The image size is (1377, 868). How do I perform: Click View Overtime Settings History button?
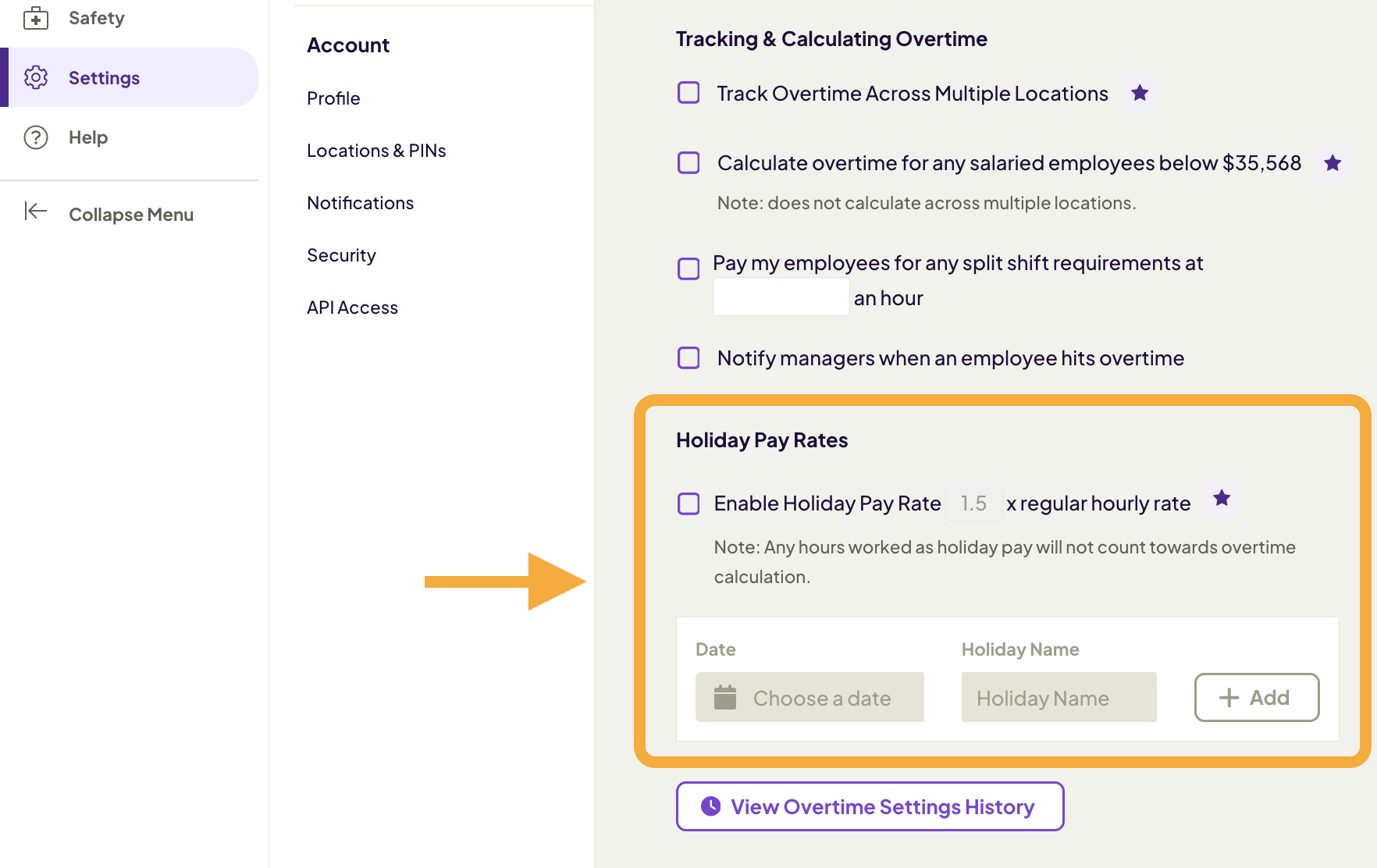(870, 806)
